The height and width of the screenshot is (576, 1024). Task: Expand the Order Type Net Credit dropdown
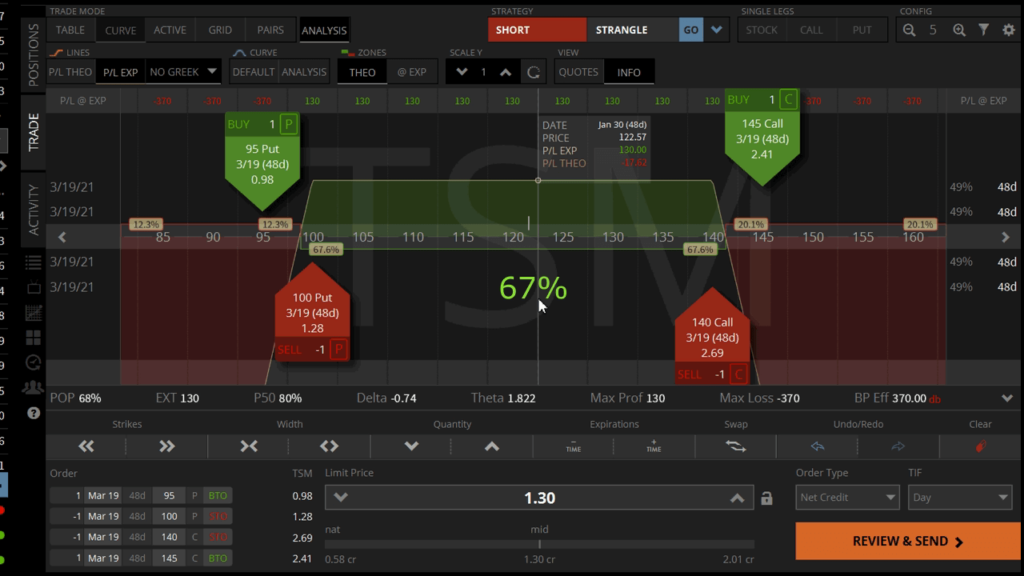coord(848,497)
